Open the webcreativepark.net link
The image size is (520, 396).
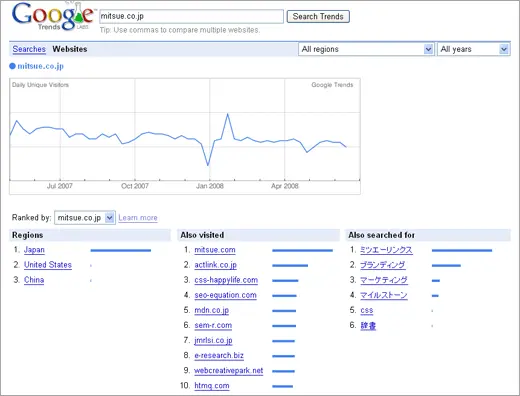229,370
